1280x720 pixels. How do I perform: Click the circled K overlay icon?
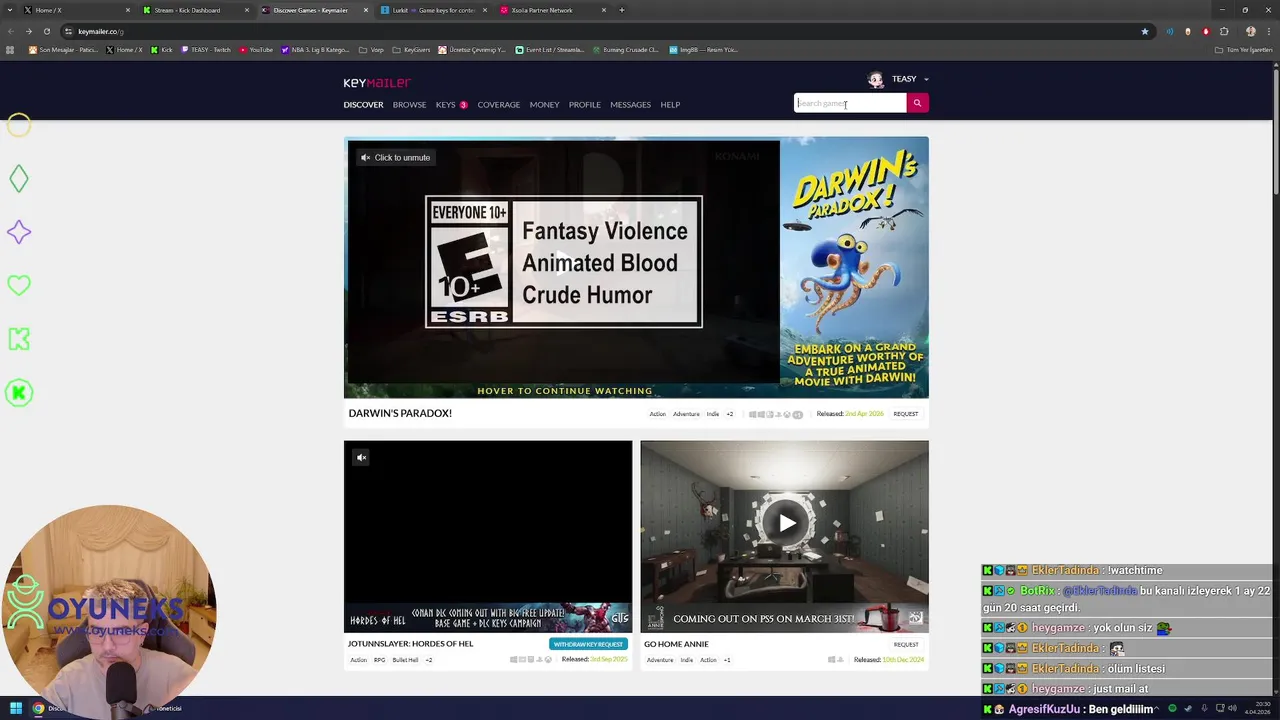pos(19,393)
